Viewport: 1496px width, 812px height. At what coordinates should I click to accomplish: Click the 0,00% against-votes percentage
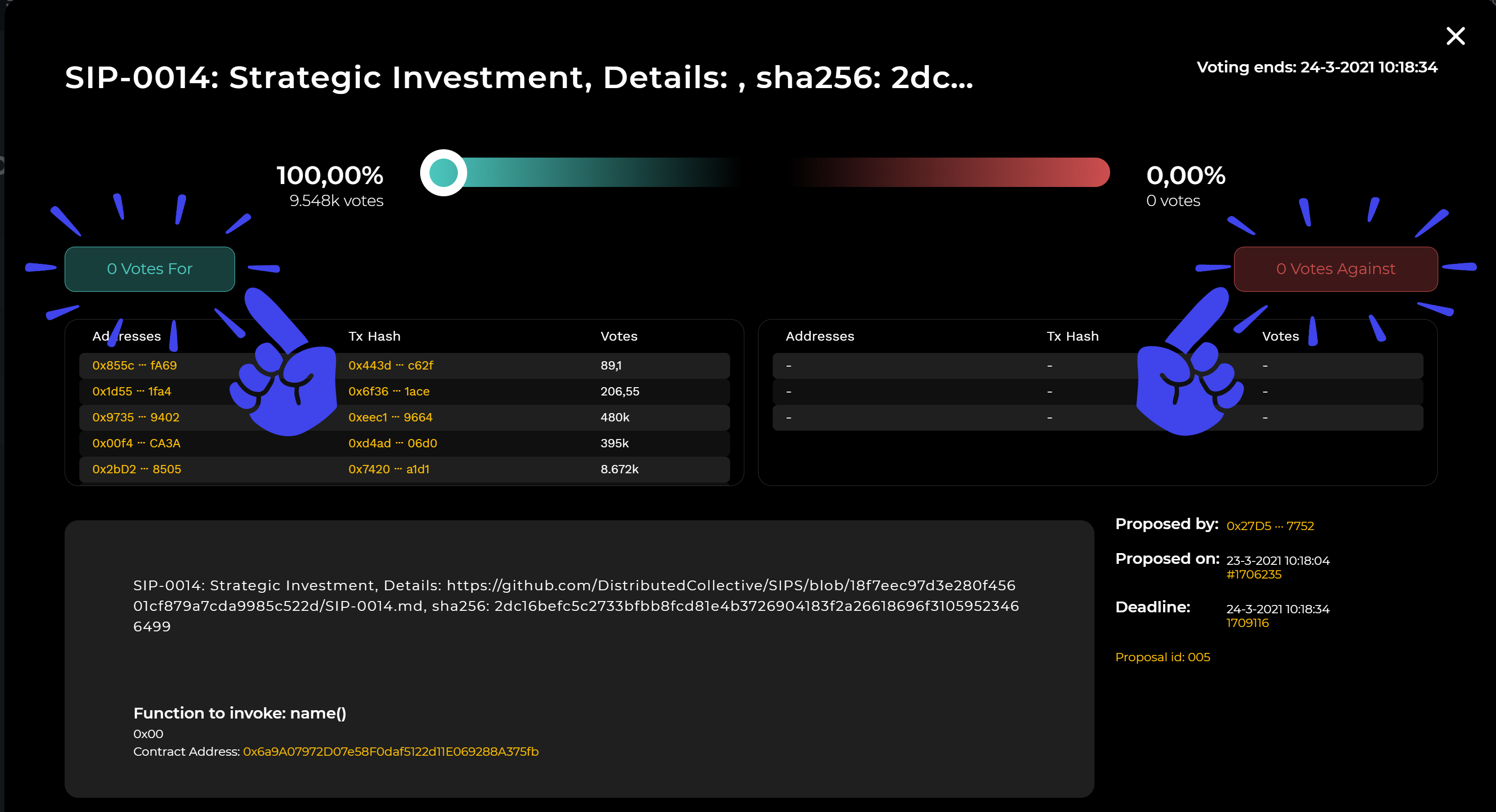[1186, 175]
